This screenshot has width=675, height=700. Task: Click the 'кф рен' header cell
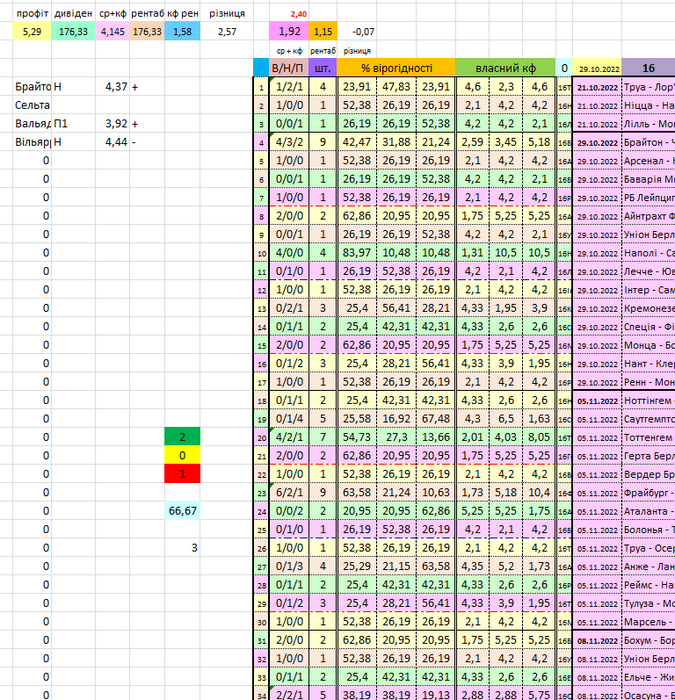[183, 13]
